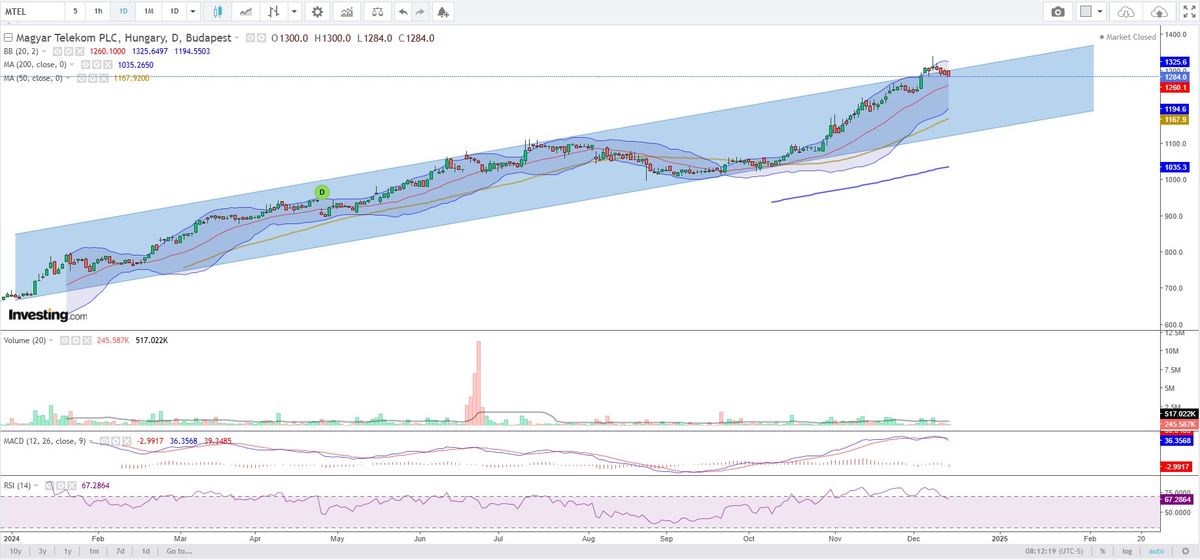Take chart snapshot with camera icon

tap(1058, 12)
